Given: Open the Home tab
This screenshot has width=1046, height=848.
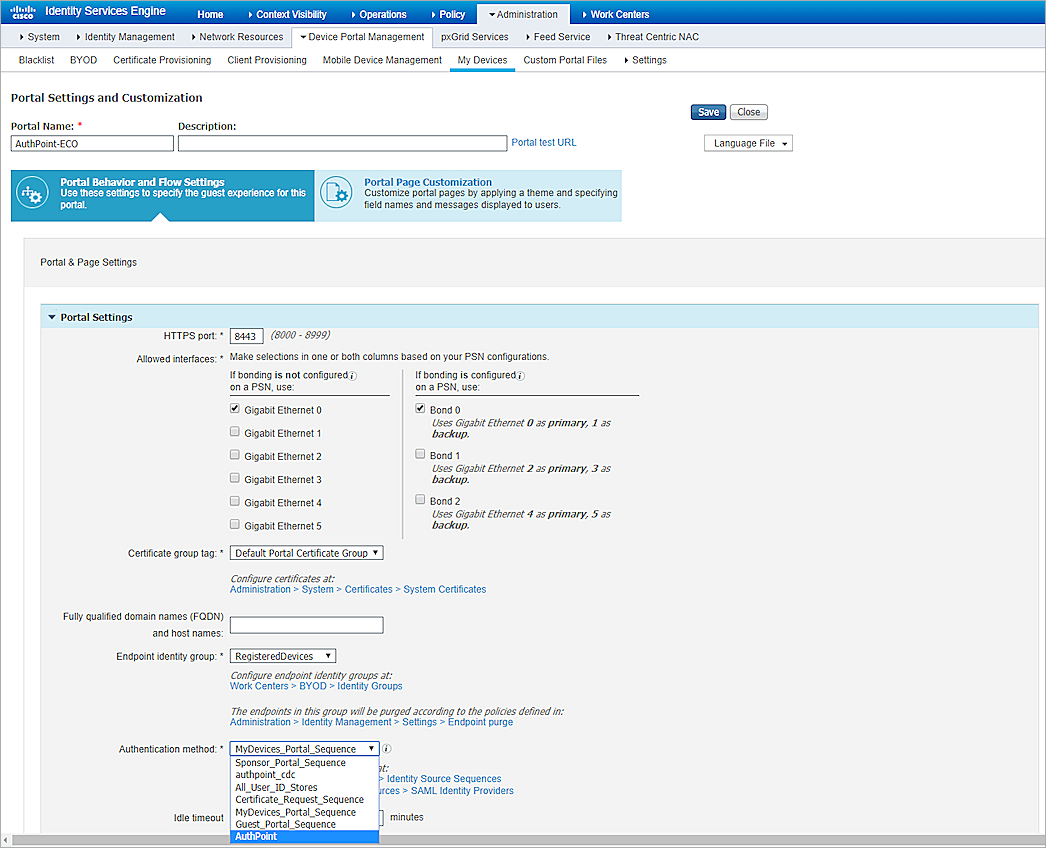Looking at the screenshot, I should (210, 14).
